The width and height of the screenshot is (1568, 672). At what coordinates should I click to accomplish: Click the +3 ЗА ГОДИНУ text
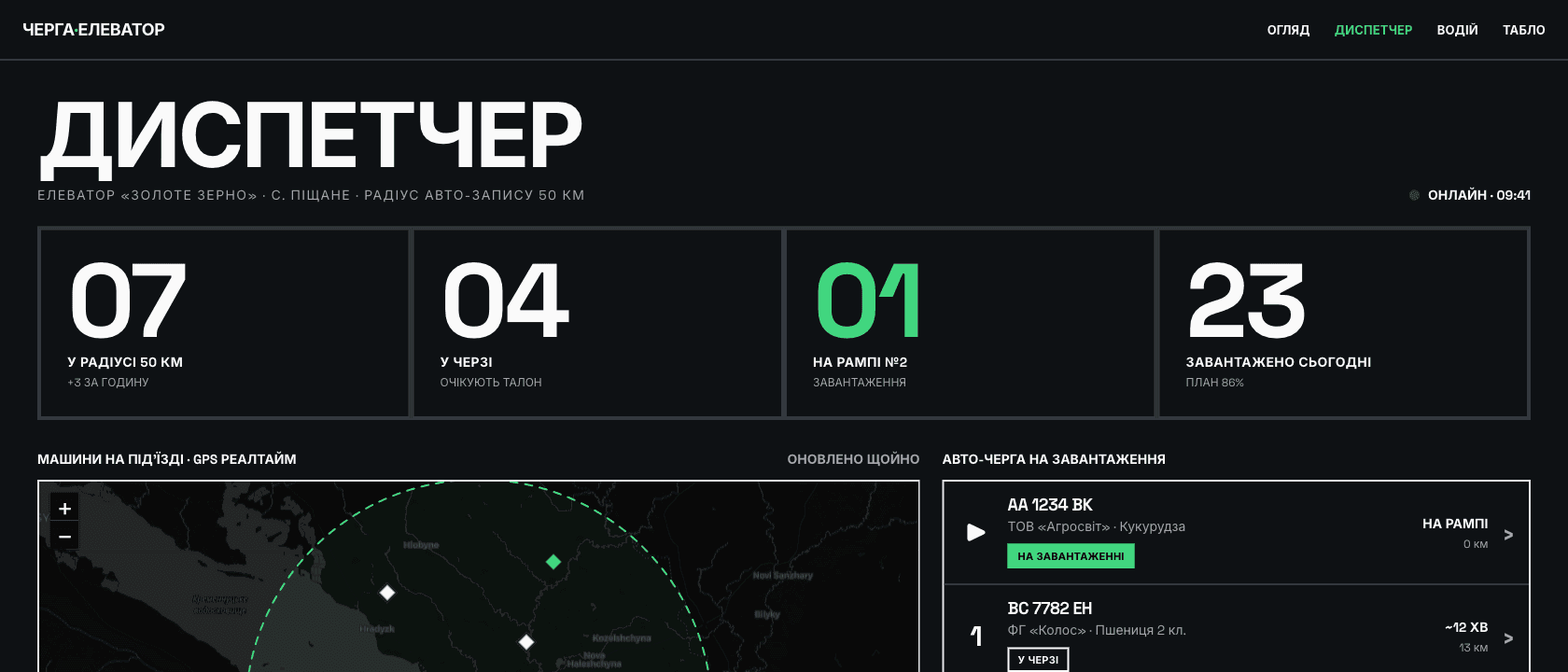point(108,383)
